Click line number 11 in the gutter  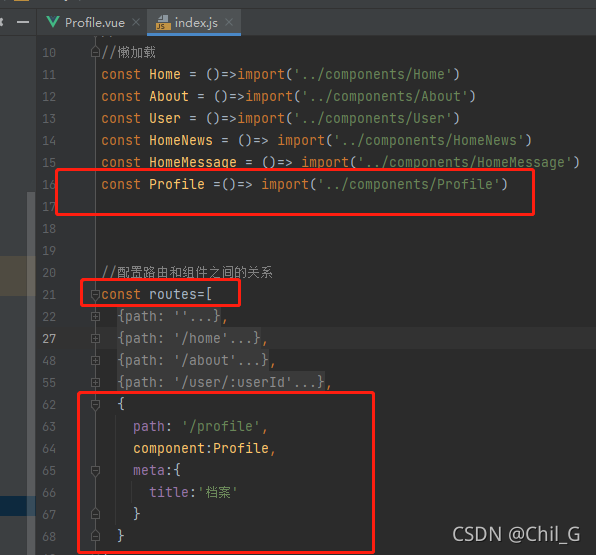[x=49, y=75]
